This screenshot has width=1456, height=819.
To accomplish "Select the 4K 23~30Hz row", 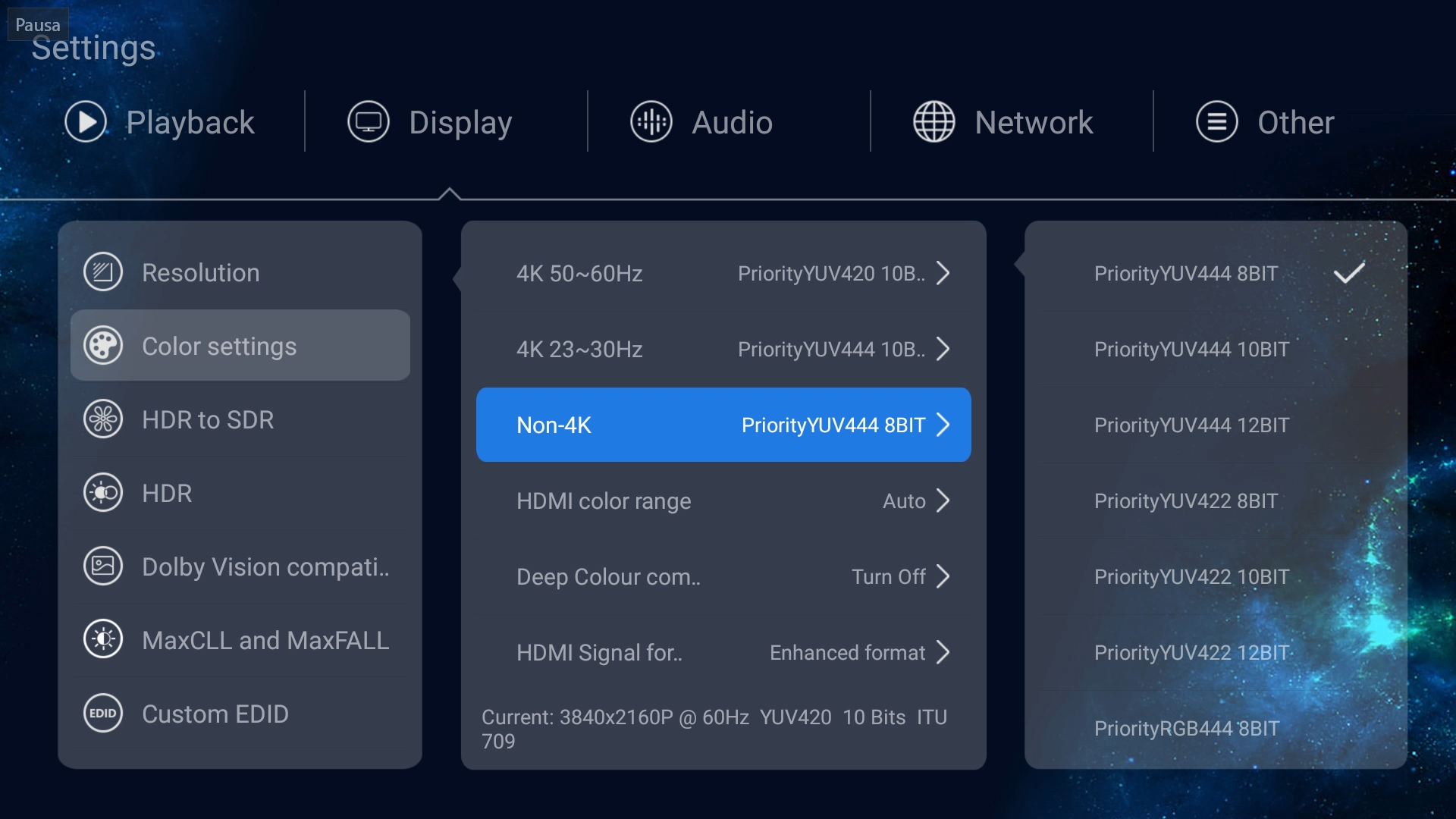I will 723,349.
